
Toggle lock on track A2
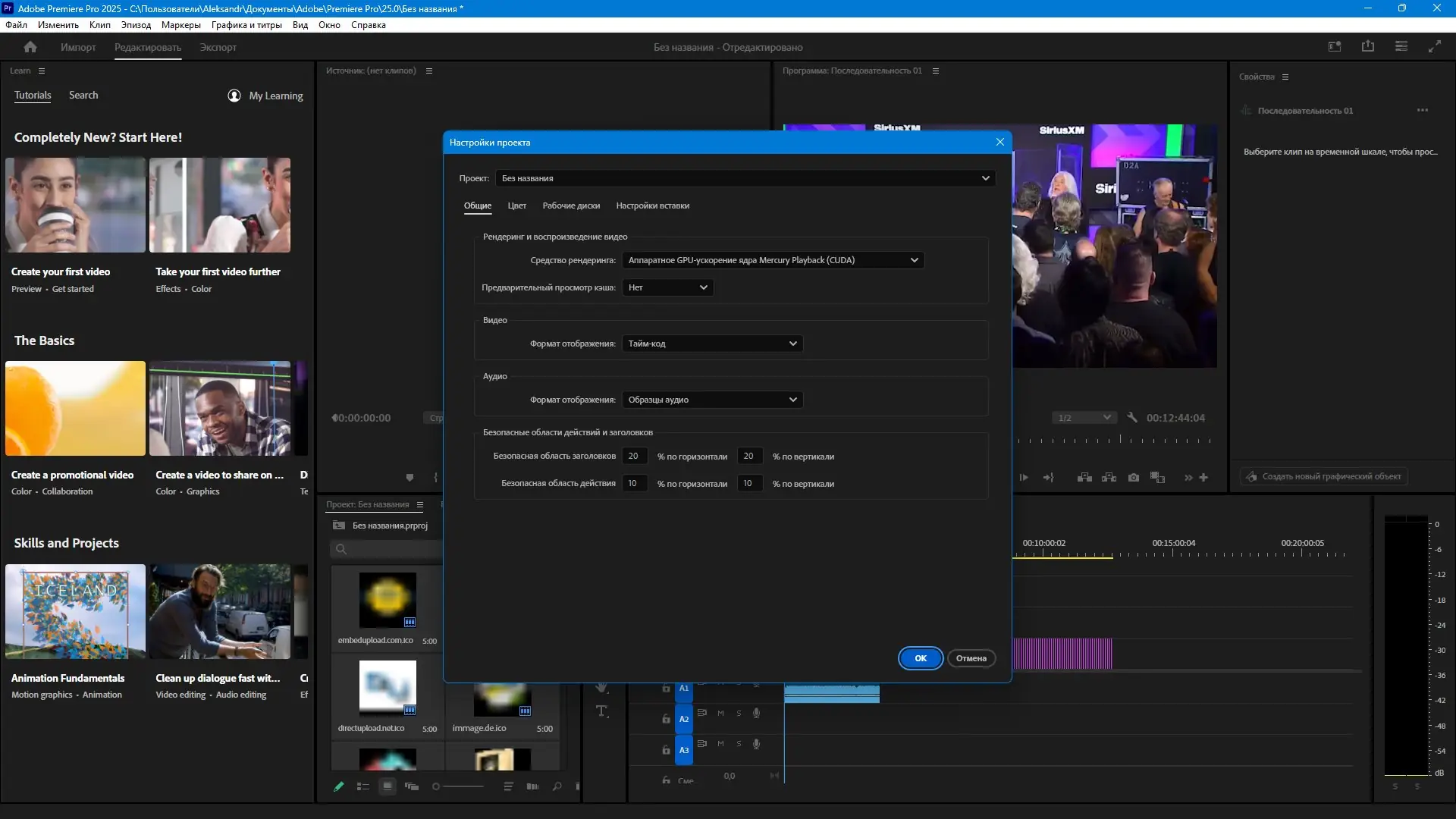666,719
